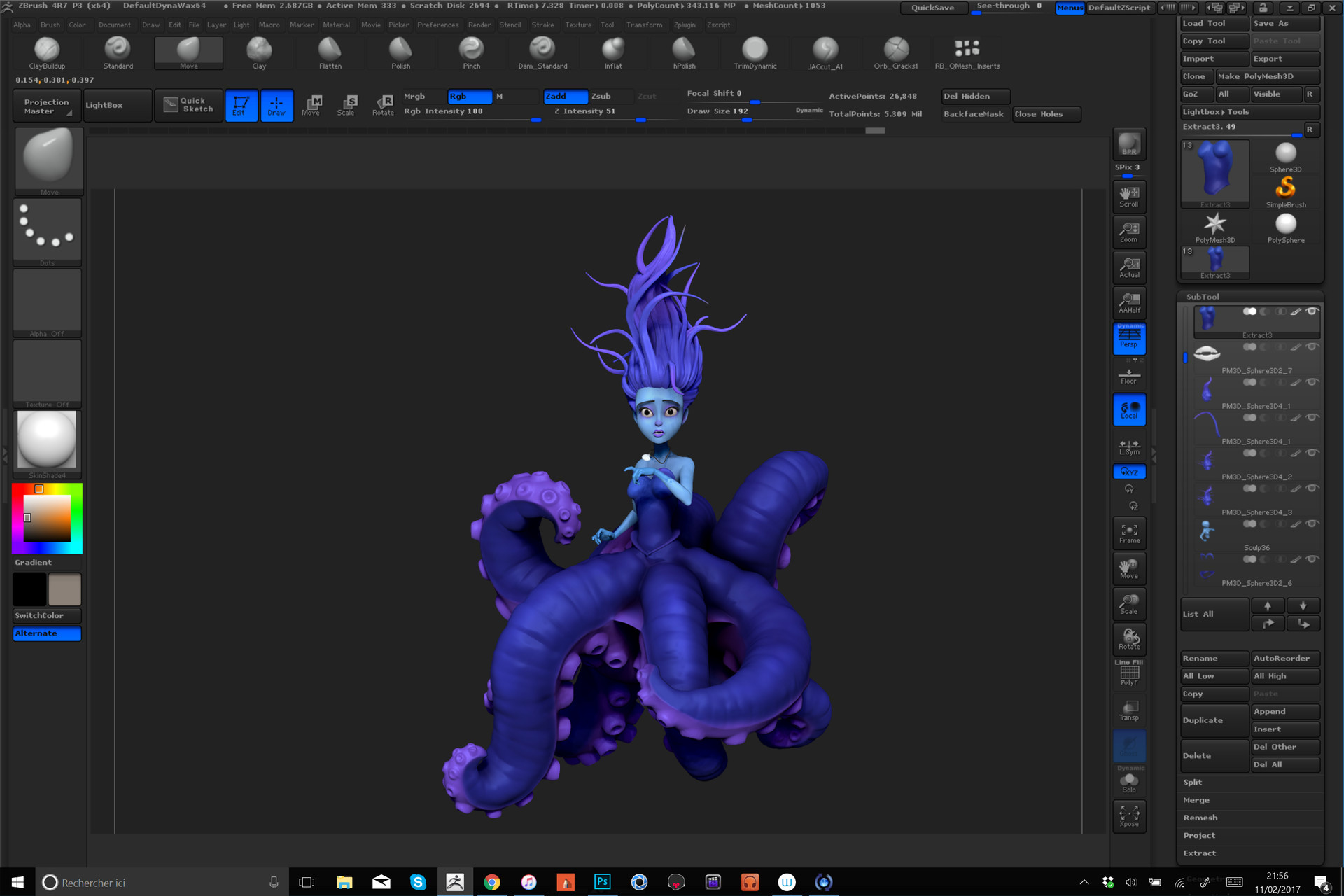
Task: Click the main color picker square
Action: click(x=47, y=519)
